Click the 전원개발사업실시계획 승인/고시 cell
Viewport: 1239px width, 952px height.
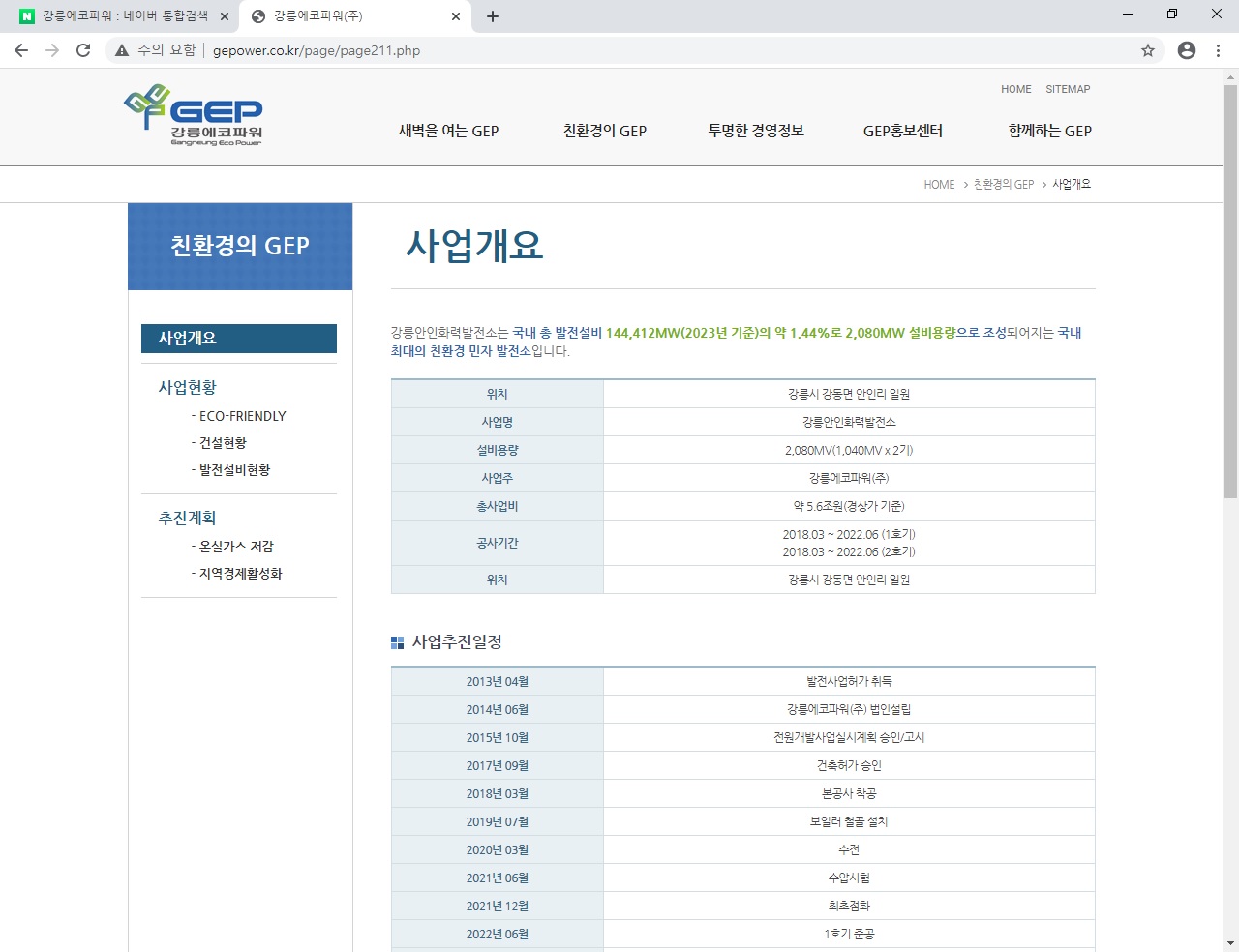[849, 737]
